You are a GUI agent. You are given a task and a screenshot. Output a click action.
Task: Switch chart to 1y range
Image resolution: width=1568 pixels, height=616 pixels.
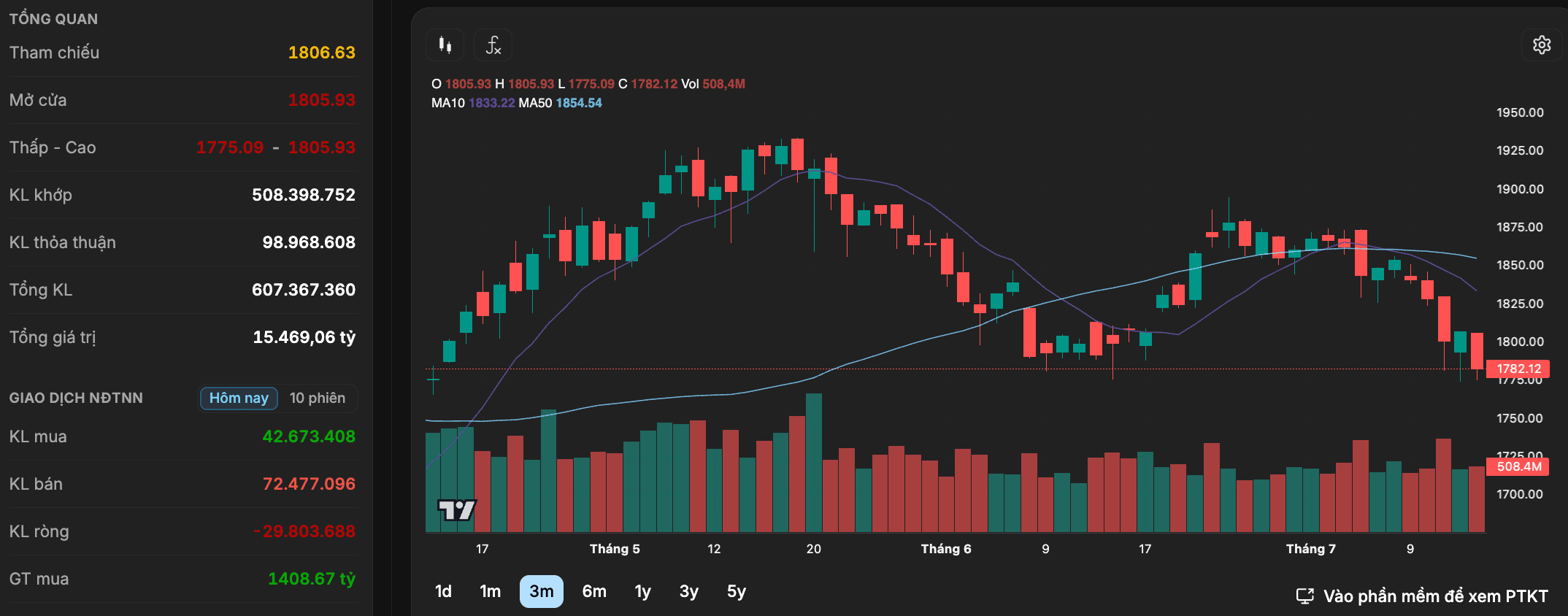(642, 591)
